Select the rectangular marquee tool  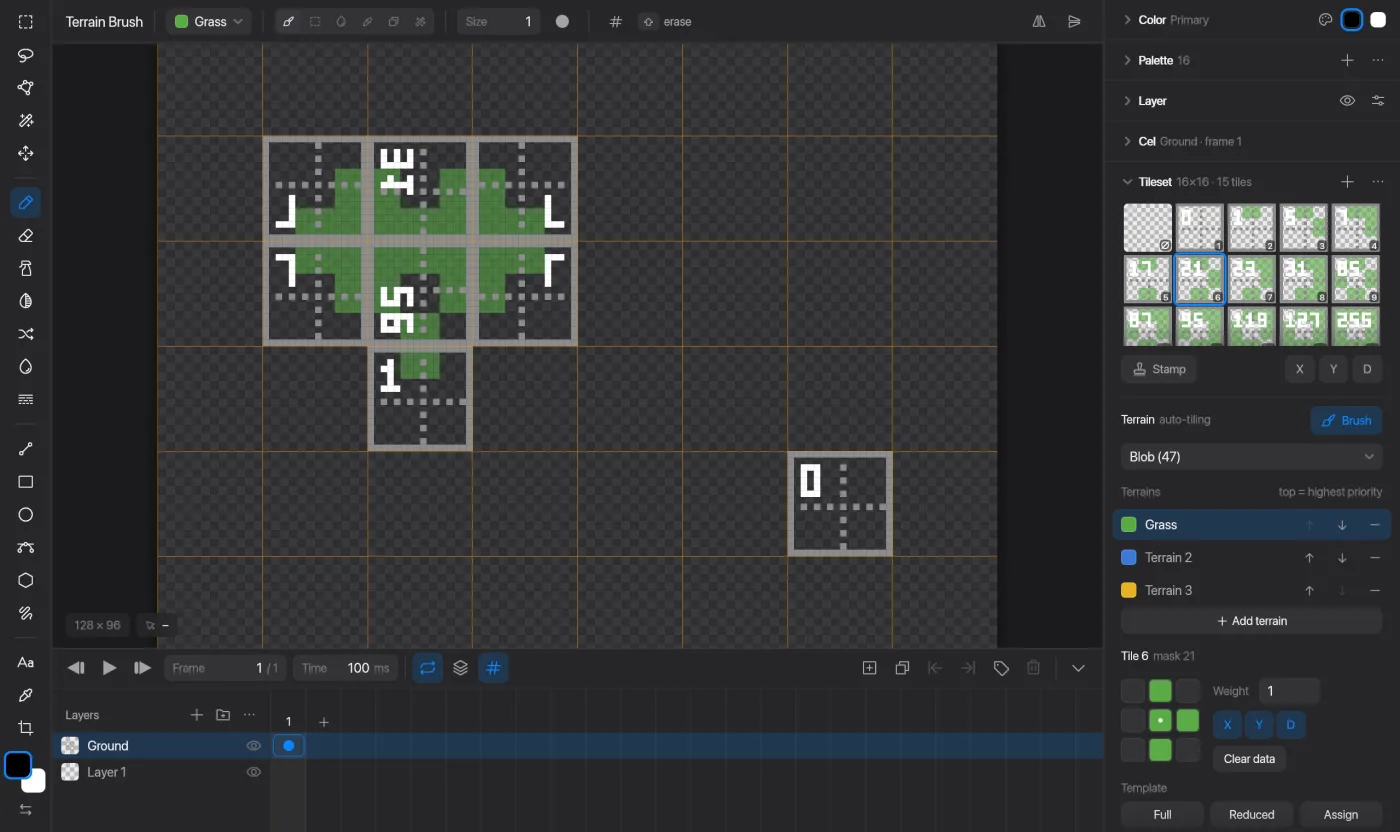point(26,22)
